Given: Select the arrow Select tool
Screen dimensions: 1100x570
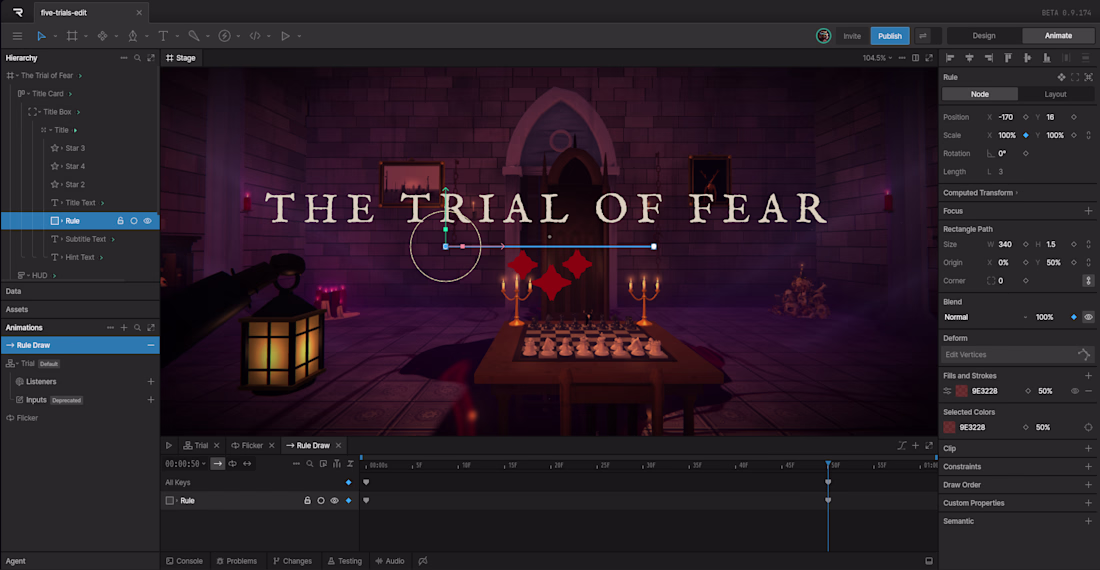Looking at the screenshot, I should coord(41,36).
